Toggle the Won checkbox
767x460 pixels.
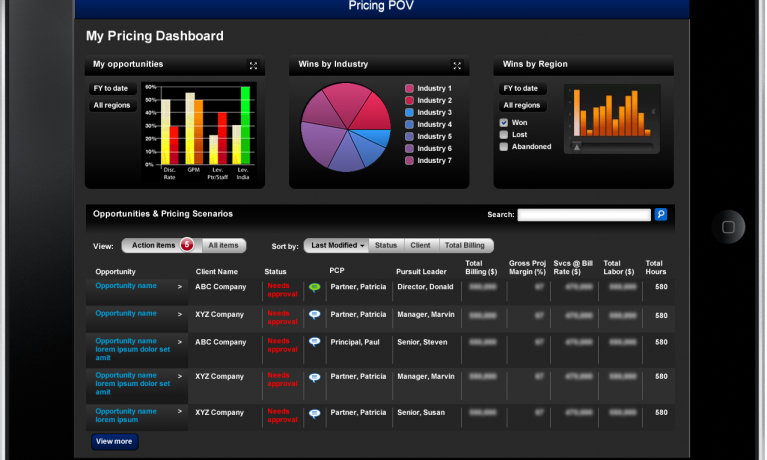(x=504, y=123)
